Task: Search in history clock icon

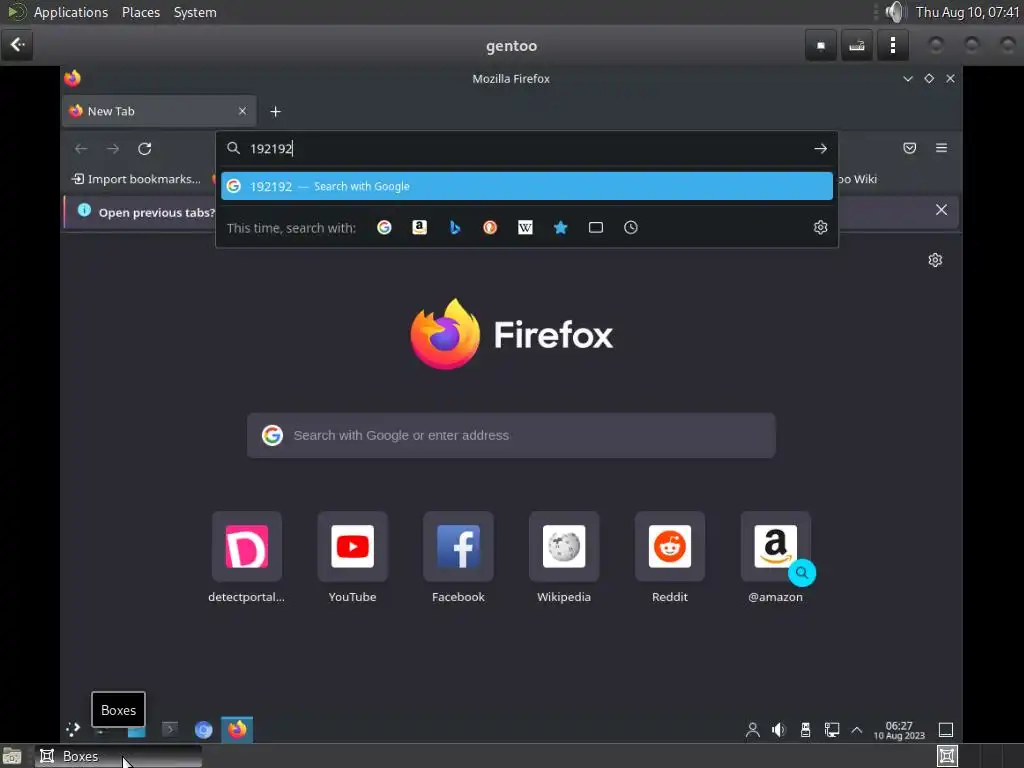Action: tap(631, 227)
